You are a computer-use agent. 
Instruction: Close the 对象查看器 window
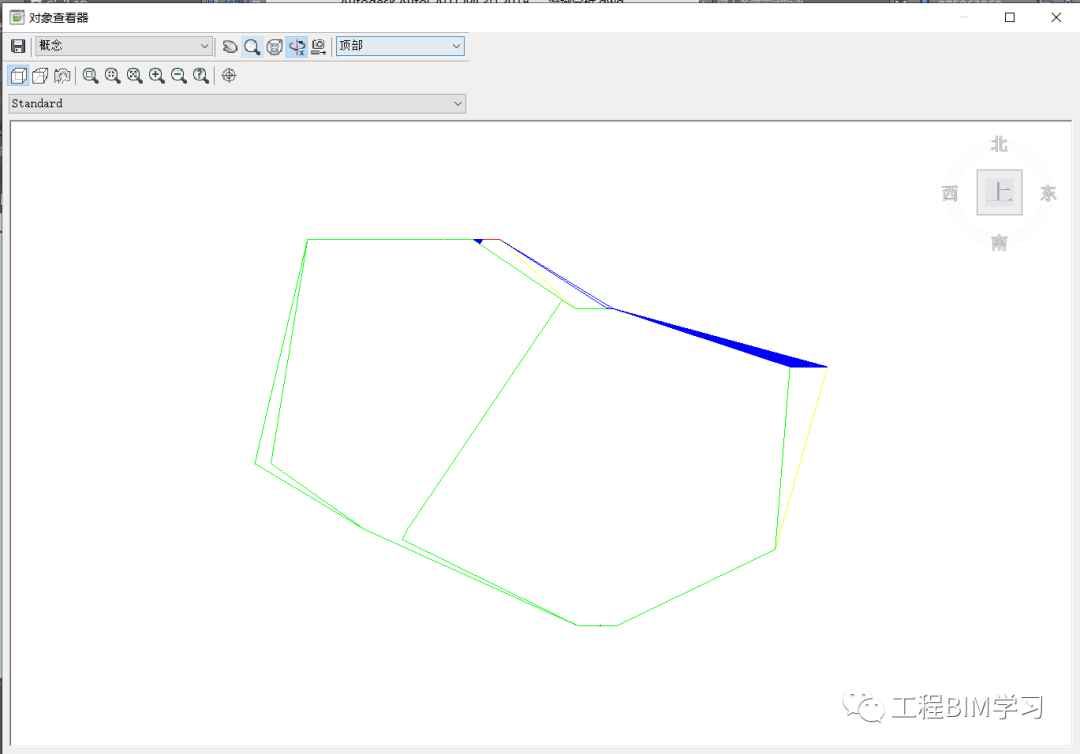(1056, 17)
